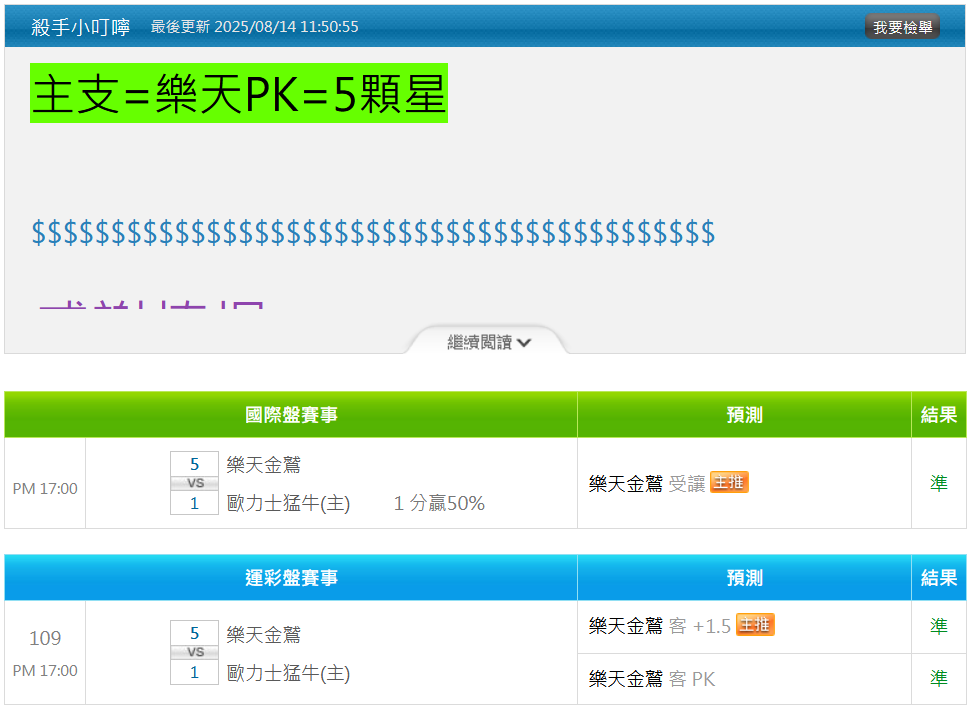Click the VS label in 國際盤賽事 row
This screenshot has height=712, width=972.
[195, 483]
